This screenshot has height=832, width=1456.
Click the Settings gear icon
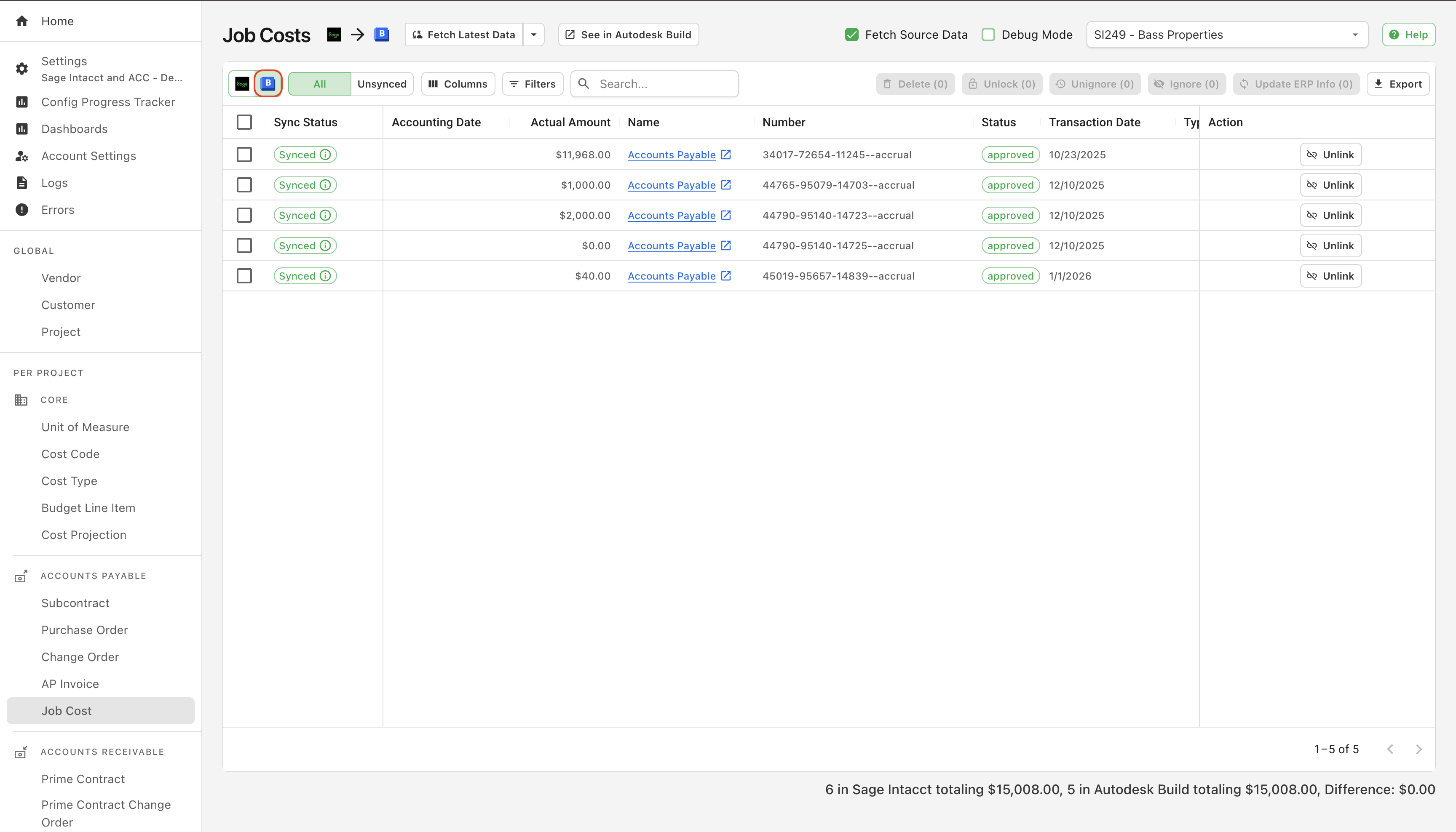(x=22, y=69)
